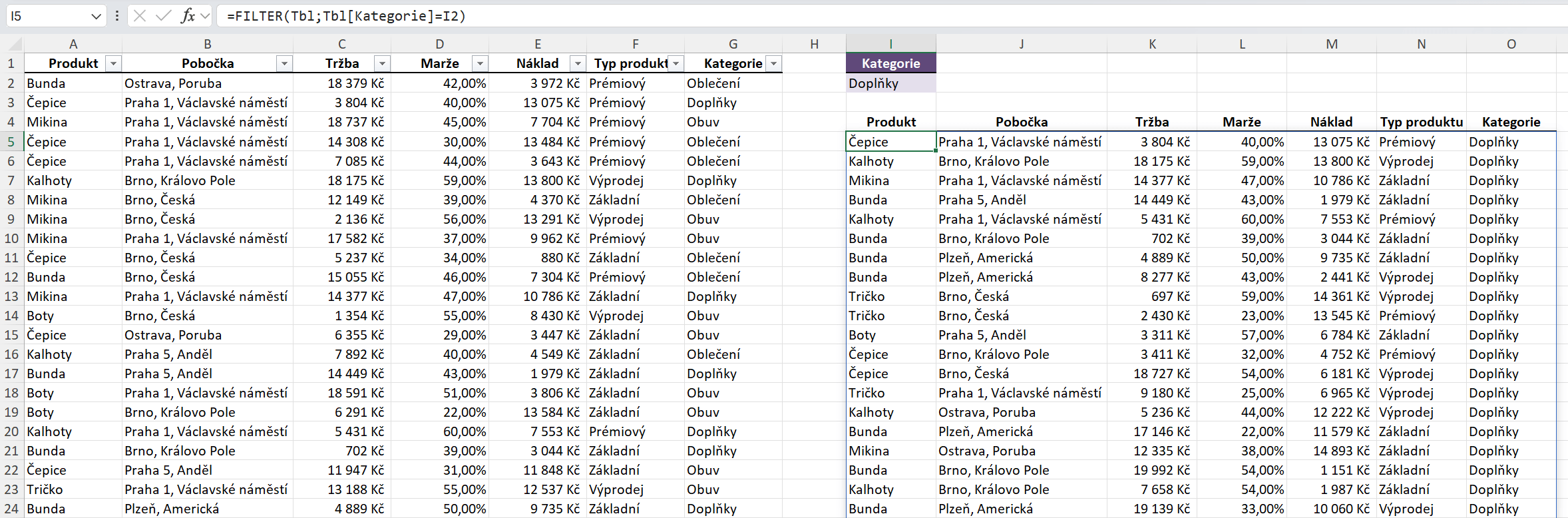Select the Doplňky criteria cell under Kategorie
Viewport: 1568px width, 518px height.
click(890, 83)
